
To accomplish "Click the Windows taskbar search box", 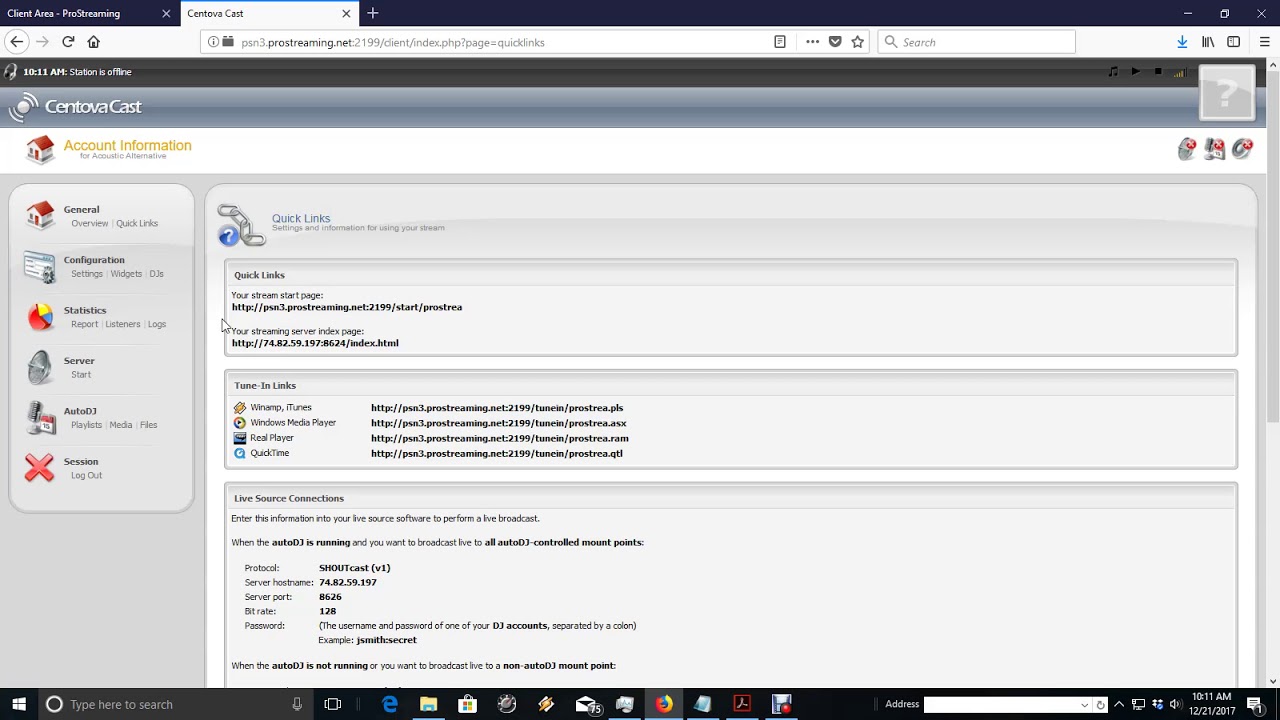I will coord(175,704).
